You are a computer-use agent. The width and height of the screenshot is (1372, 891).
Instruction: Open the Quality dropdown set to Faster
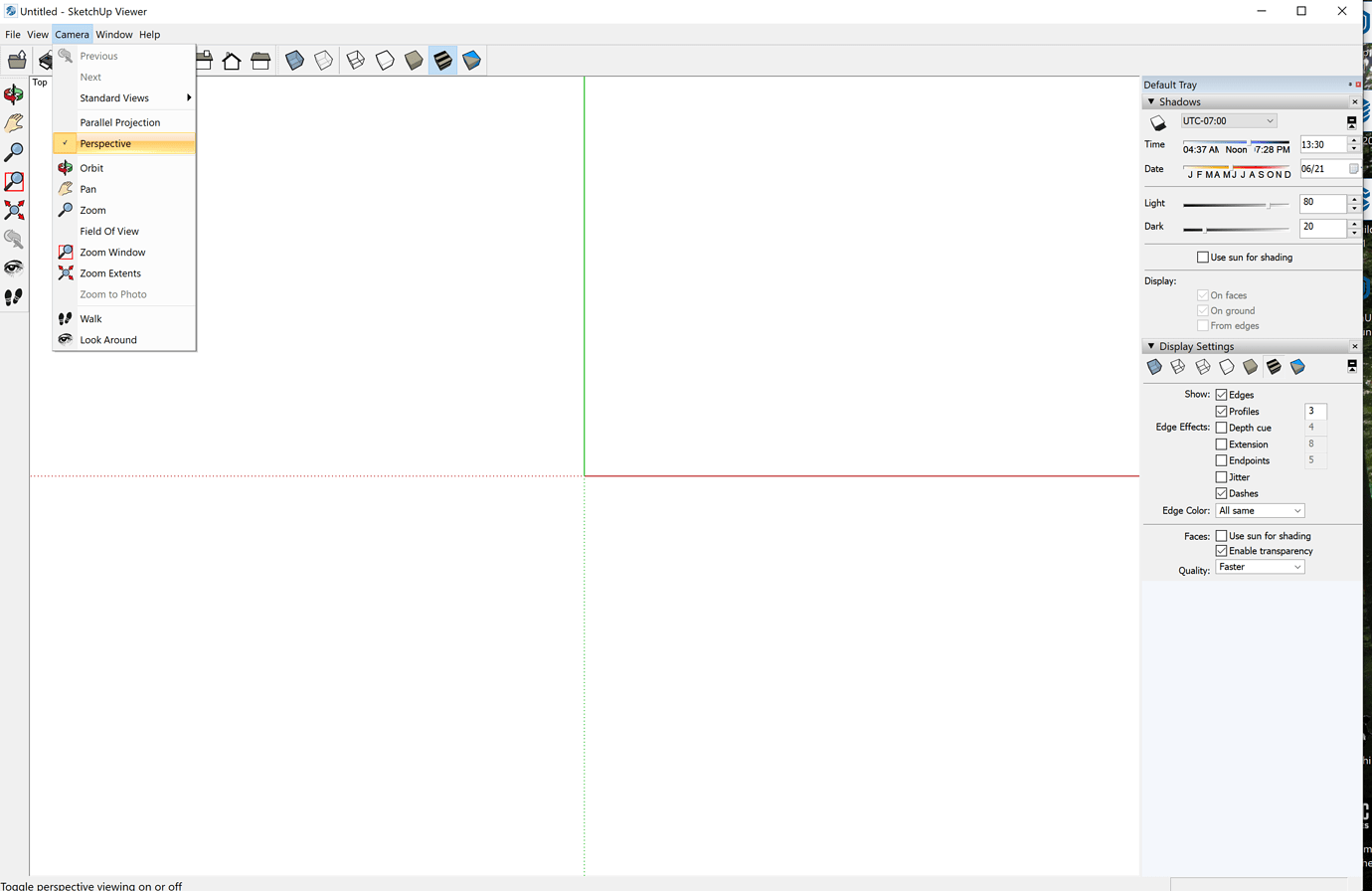pos(1261,566)
